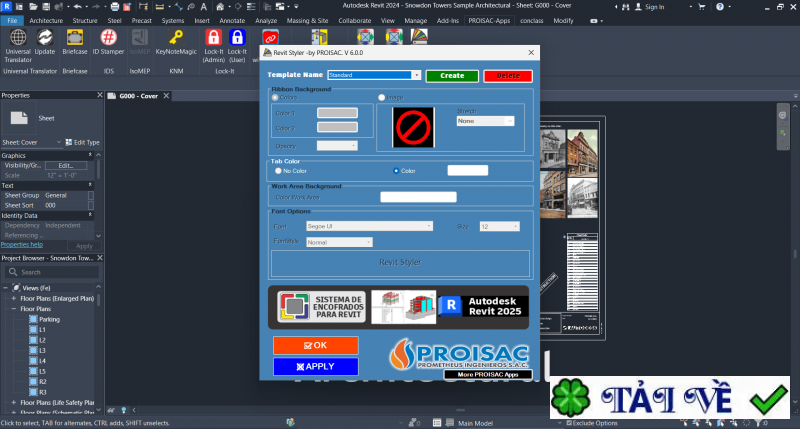Viewport: 800px width, 429px height.
Task: Click the Open folder icon in quick access toolbar
Action: (x=33, y=7)
